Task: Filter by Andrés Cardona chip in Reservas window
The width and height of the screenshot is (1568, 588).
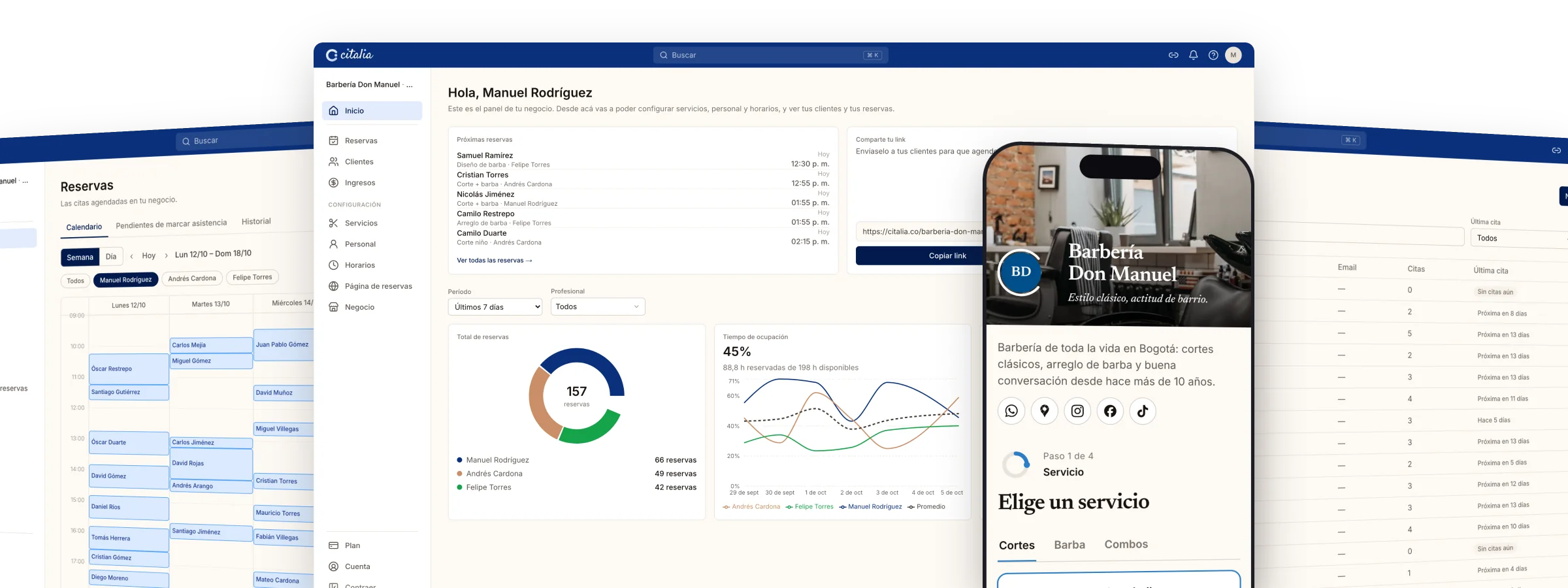Action: click(192, 278)
